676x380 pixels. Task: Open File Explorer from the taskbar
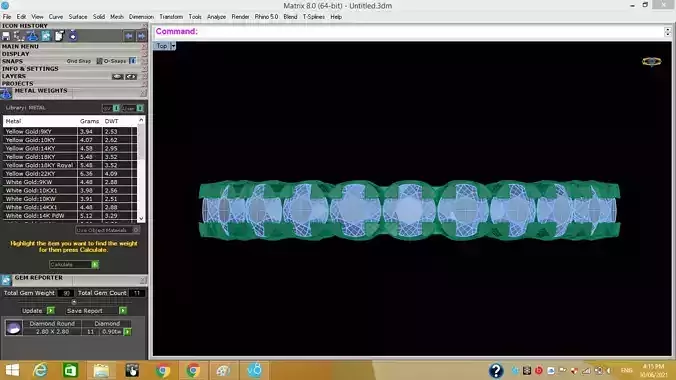(x=101, y=371)
